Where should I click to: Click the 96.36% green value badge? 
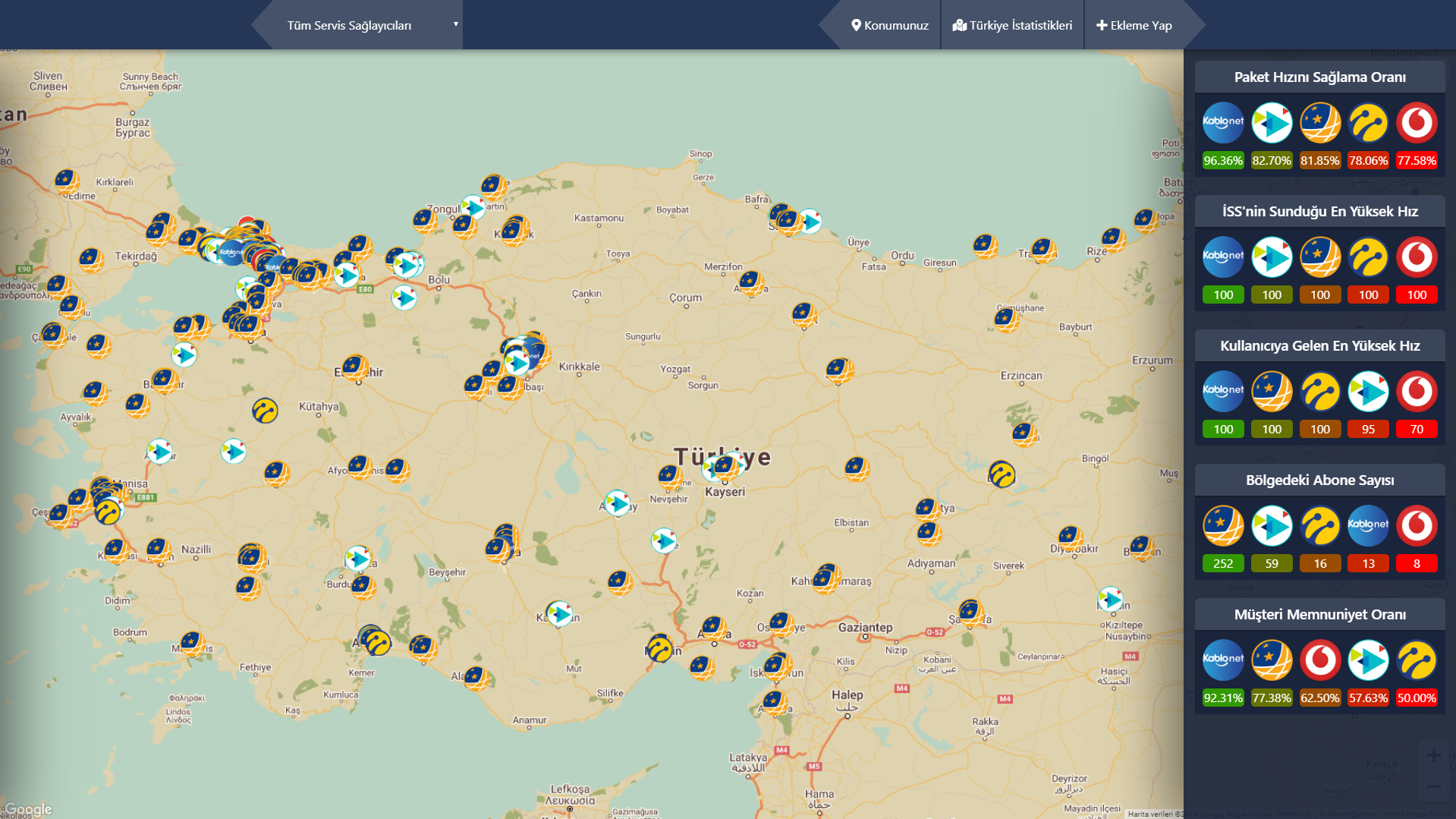click(1223, 160)
